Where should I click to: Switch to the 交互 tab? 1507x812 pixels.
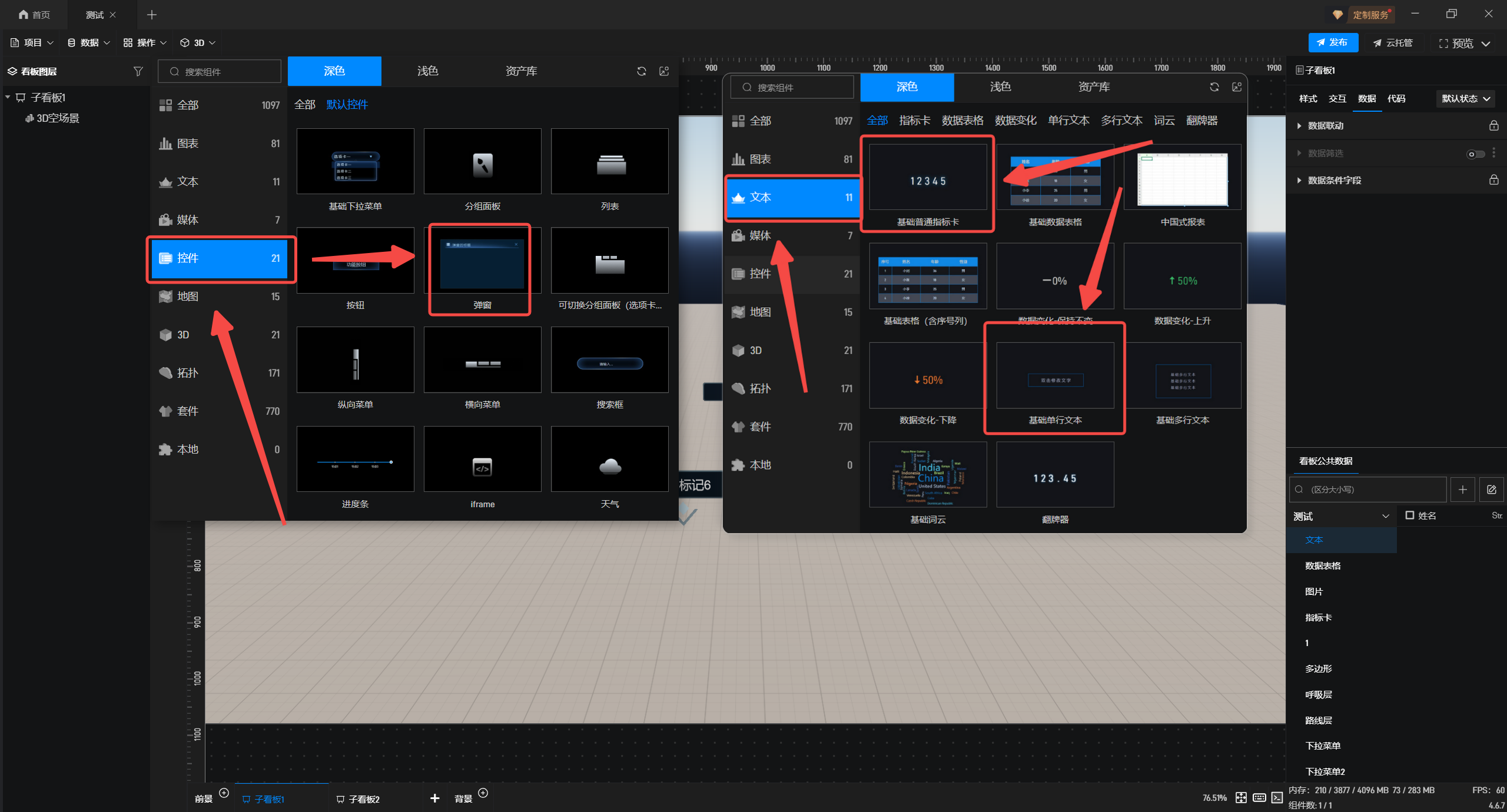(x=1337, y=98)
